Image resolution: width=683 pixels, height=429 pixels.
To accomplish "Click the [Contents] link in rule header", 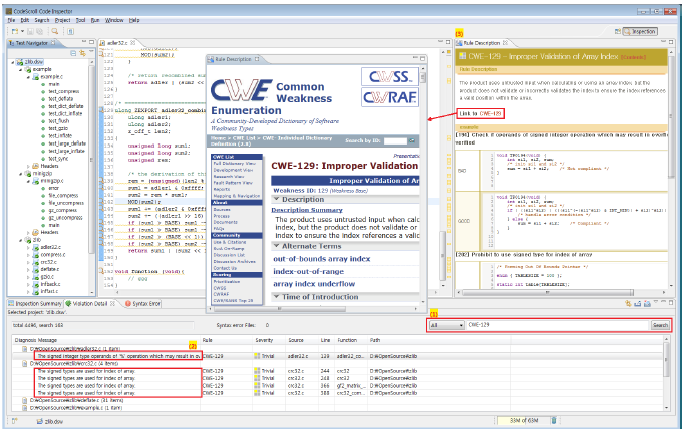I will pyautogui.click(x=633, y=57).
